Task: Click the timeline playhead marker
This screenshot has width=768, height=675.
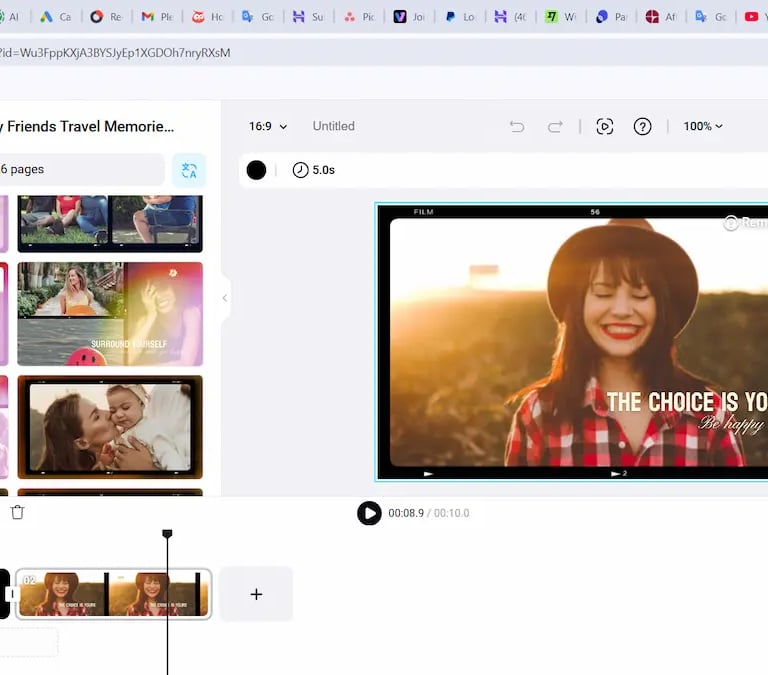Action: (x=167, y=533)
